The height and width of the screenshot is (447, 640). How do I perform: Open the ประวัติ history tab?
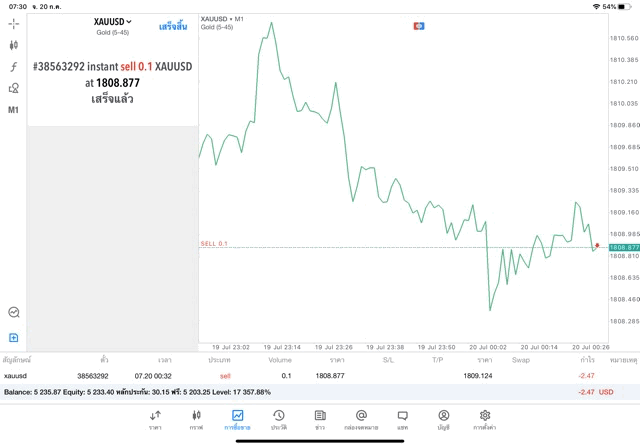point(278,420)
